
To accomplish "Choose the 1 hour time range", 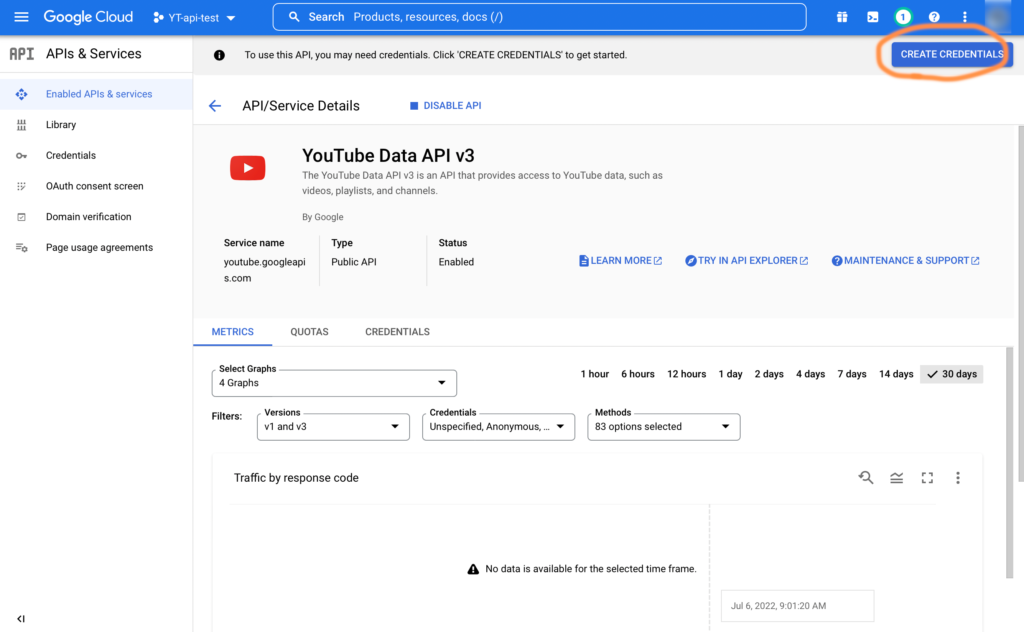I will coord(594,374).
